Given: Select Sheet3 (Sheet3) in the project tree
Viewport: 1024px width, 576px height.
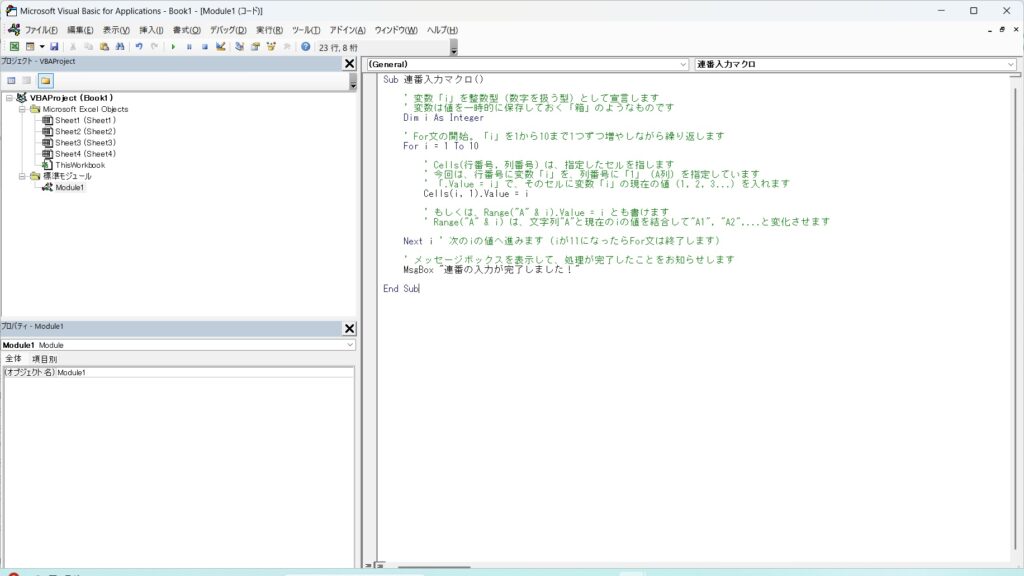Looking at the screenshot, I should pos(85,143).
